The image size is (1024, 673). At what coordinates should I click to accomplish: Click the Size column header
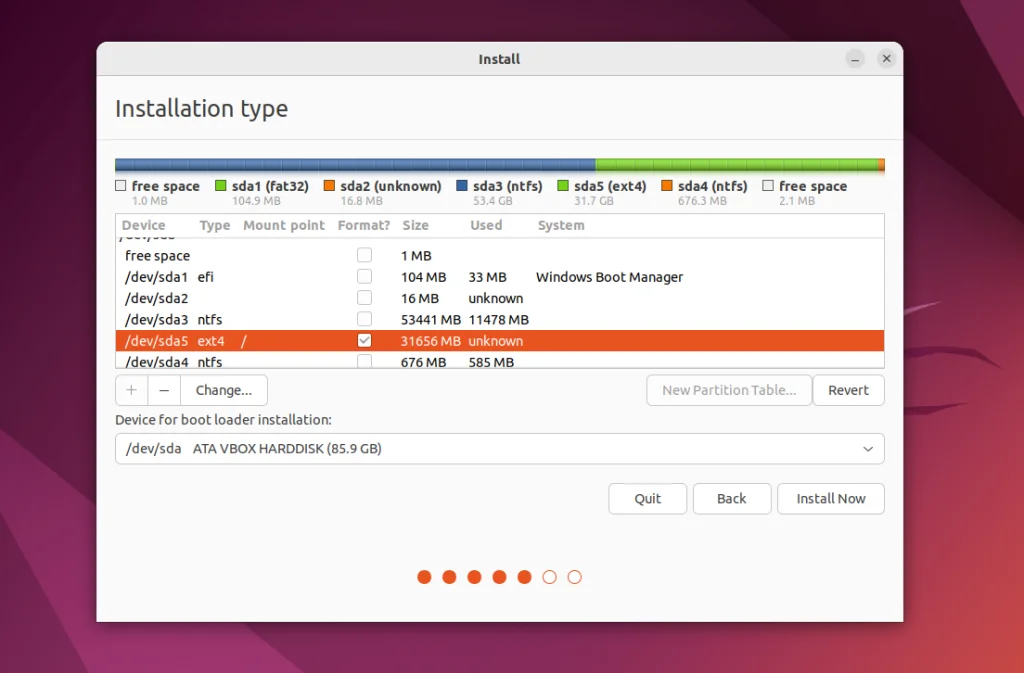click(415, 225)
